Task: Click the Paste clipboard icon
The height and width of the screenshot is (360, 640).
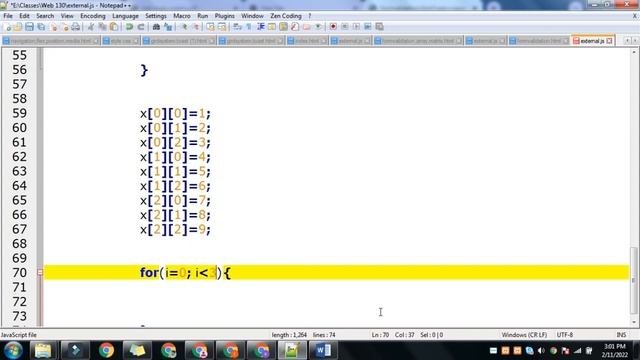Action: point(114,27)
